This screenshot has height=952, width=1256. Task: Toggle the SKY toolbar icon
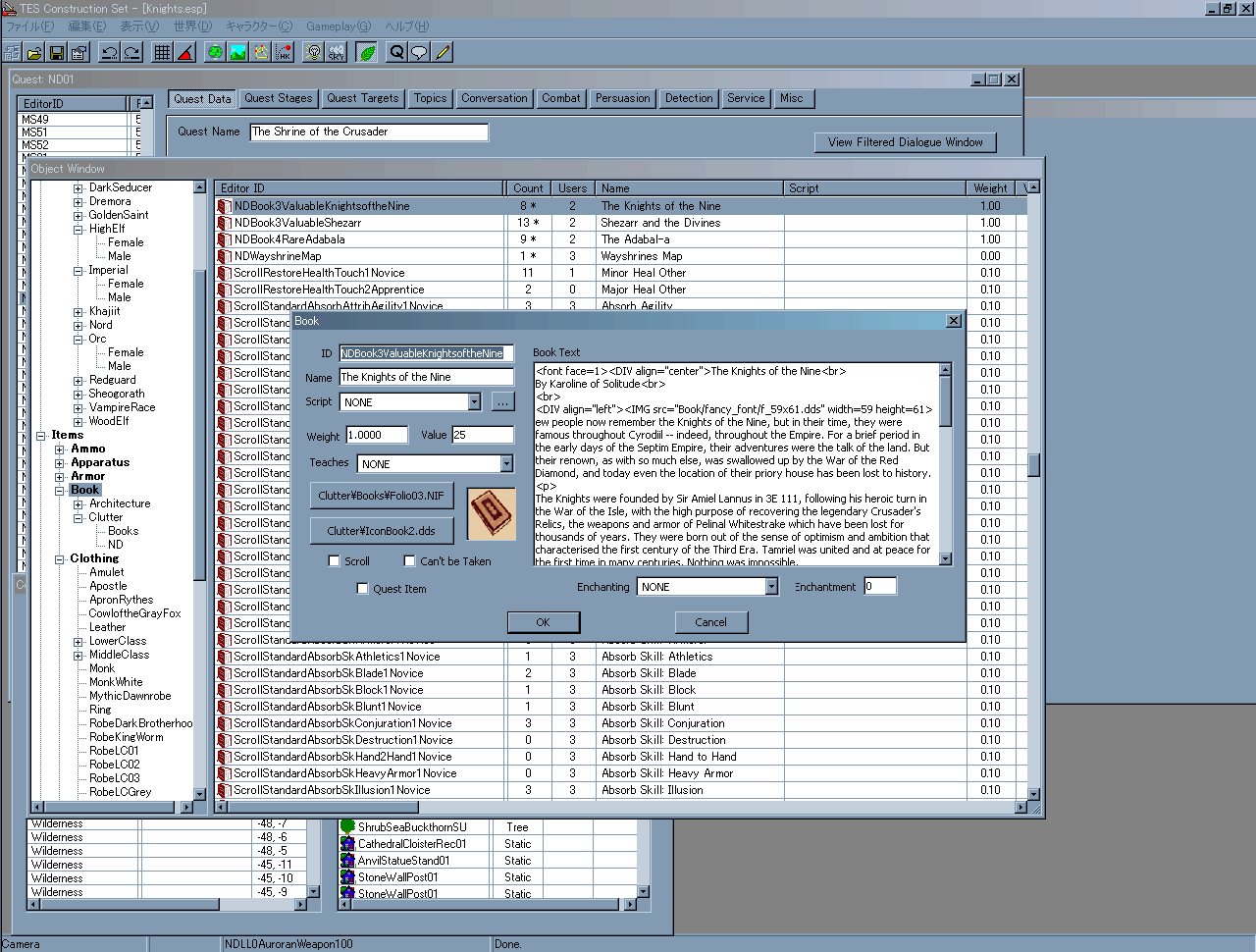click(337, 52)
